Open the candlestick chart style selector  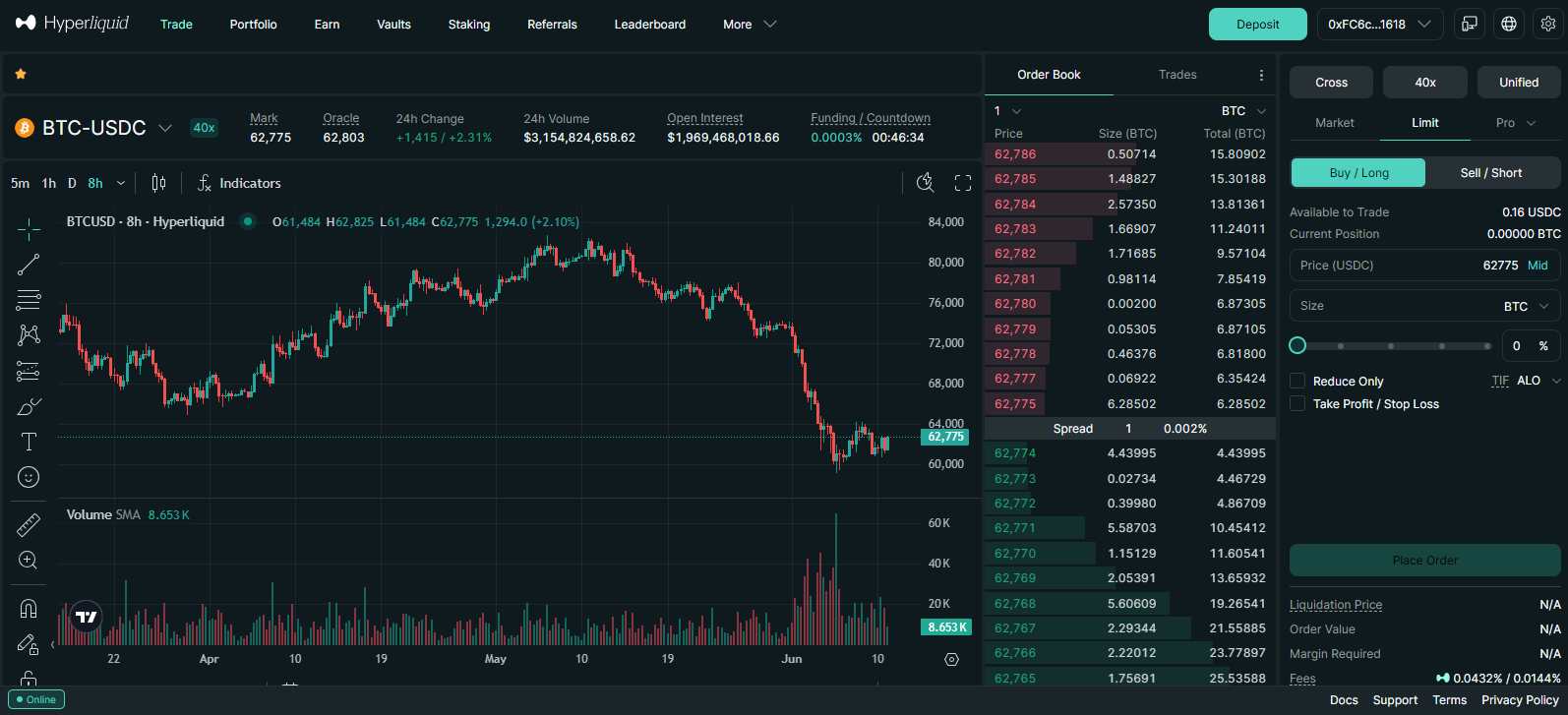158,183
